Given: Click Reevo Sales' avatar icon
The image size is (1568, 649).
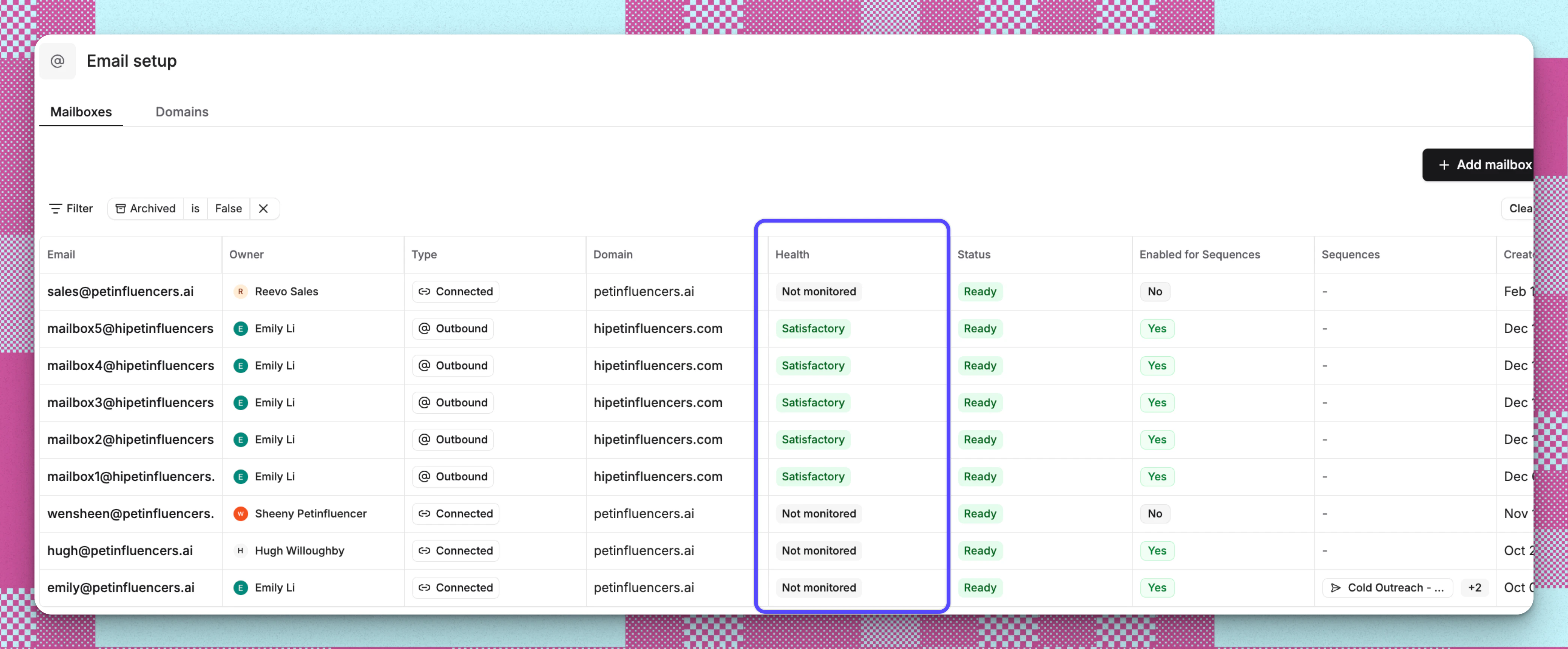Looking at the screenshot, I should point(241,292).
